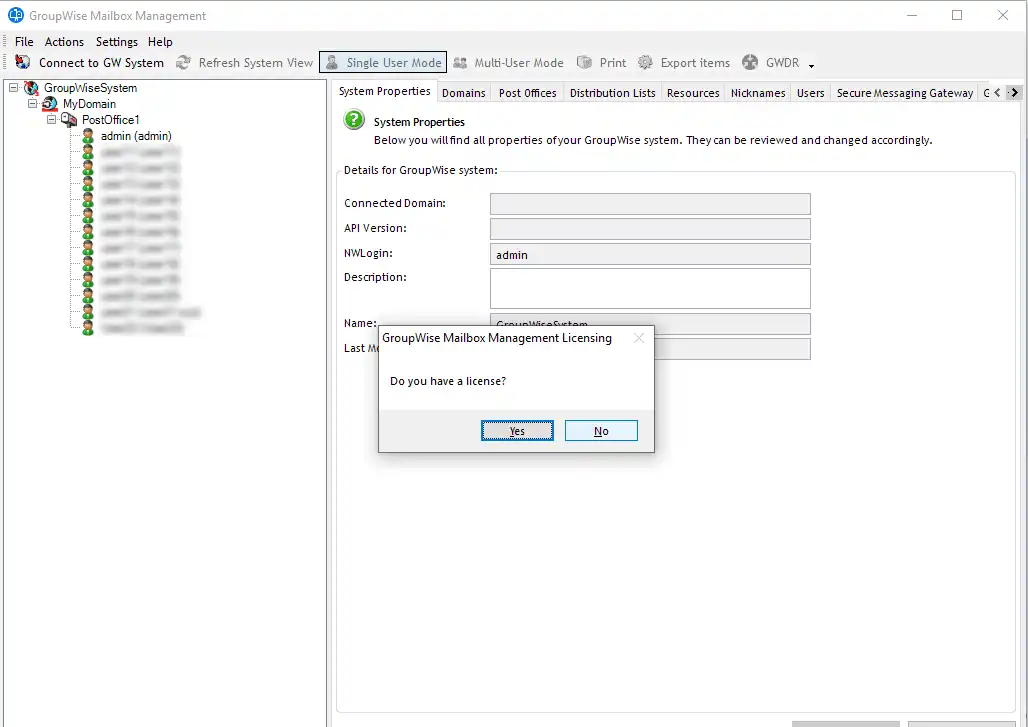Image resolution: width=1028 pixels, height=727 pixels.
Task: Click the Description text field
Action: tap(649, 288)
